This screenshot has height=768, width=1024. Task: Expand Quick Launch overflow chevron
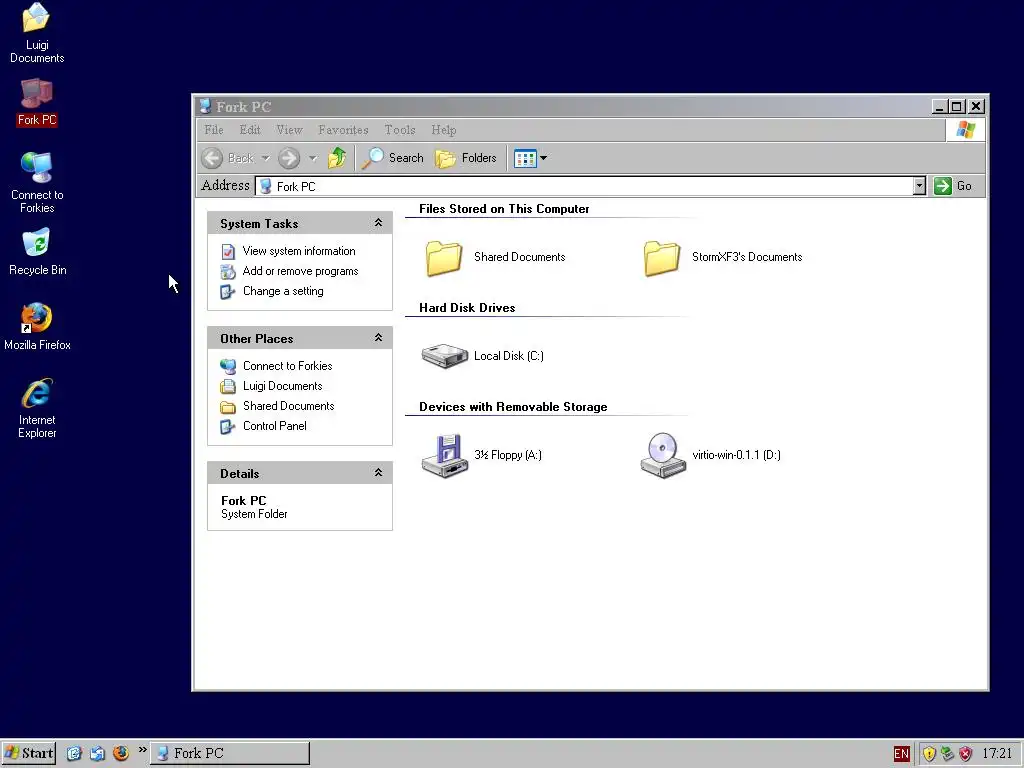pyautogui.click(x=142, y=749)
